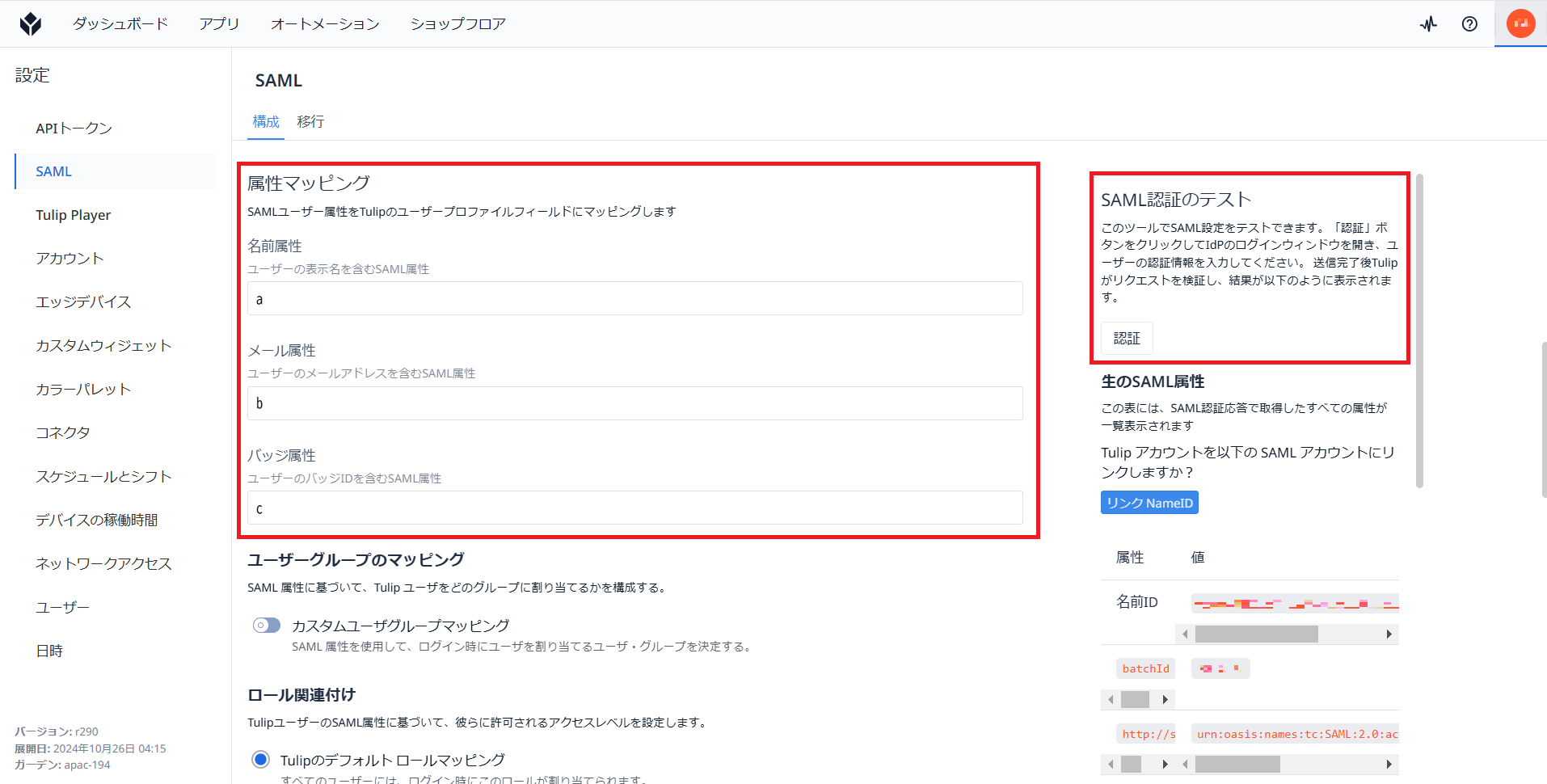The image size is (1547, 784).
Task: Open the ダッシュボード menu
Action: 120,23
